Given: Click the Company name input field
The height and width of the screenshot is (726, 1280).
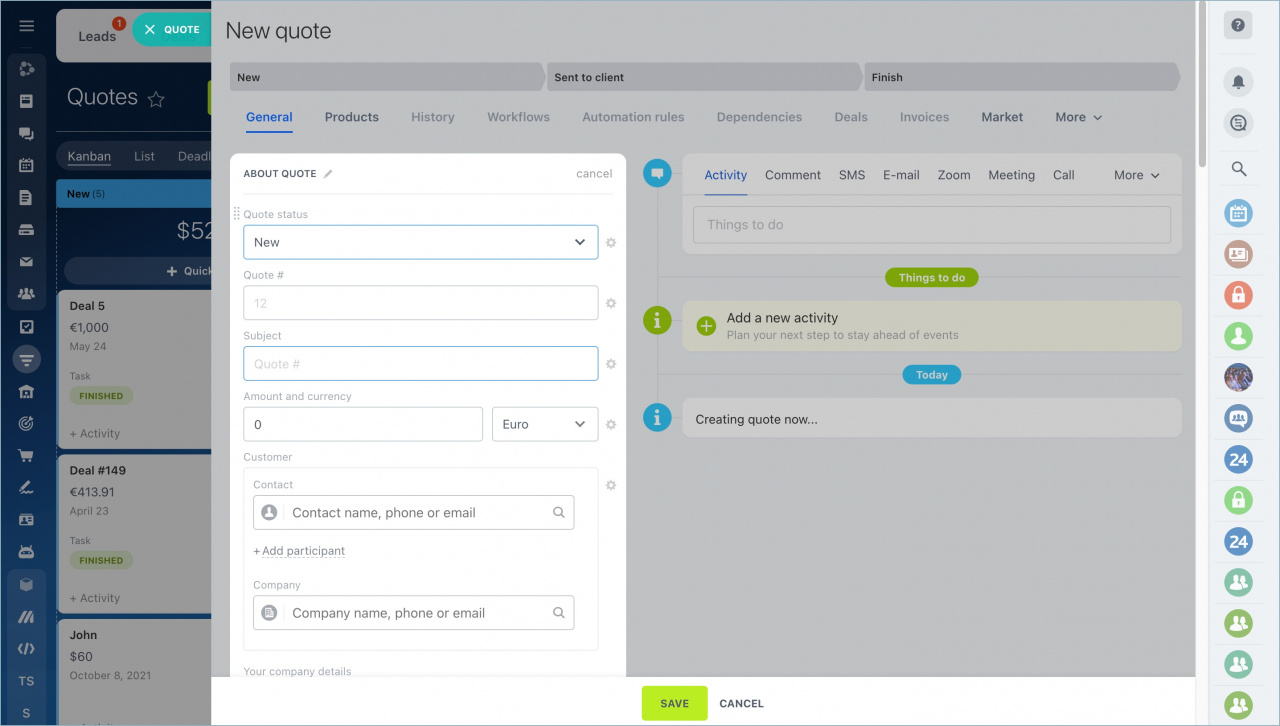Looking at the screenshot, I should [x=414, y=613].
